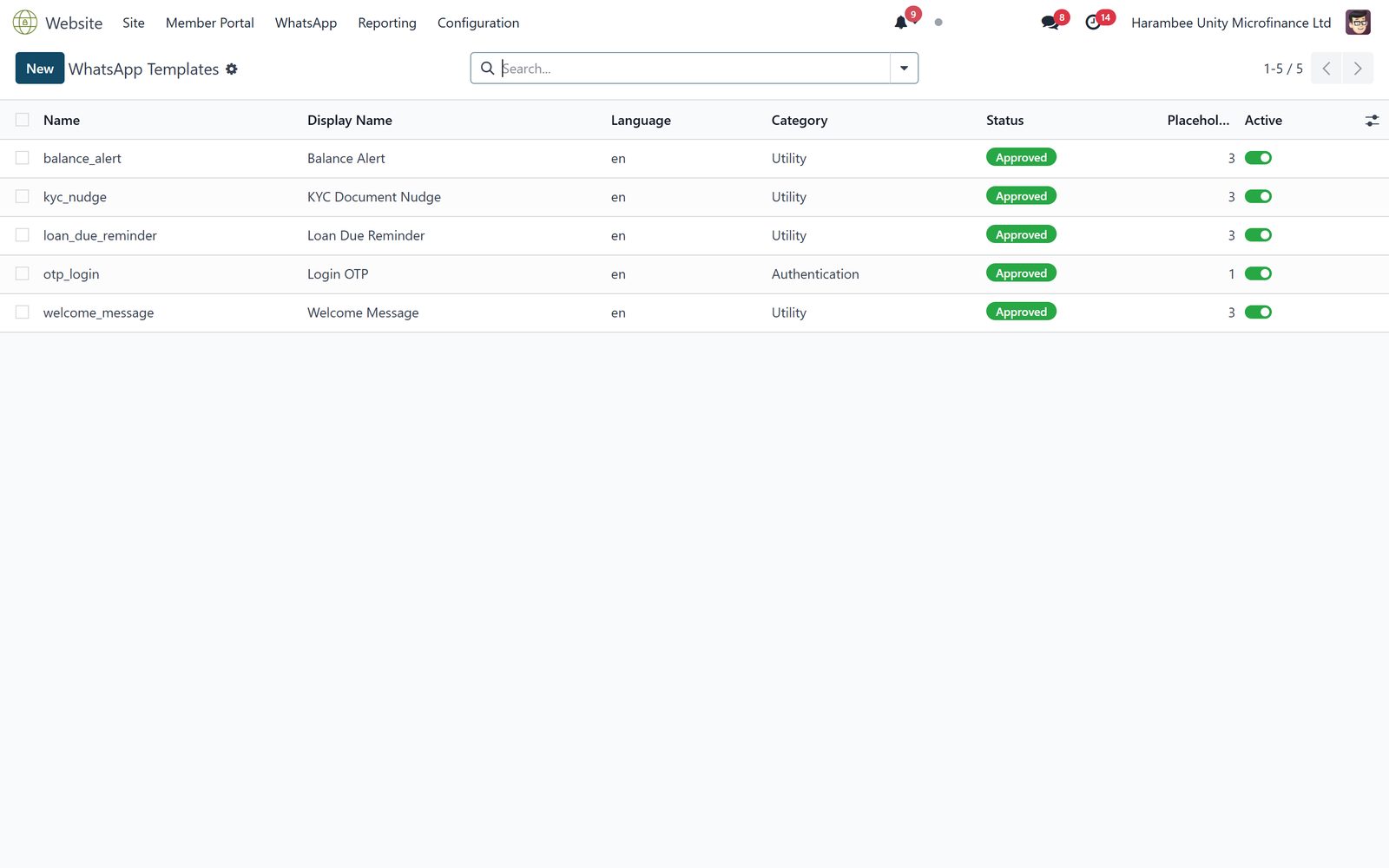This screenshot has height=868, width=1389.
Task: Sort by the Status column header
Action: tap(1004, 120)
